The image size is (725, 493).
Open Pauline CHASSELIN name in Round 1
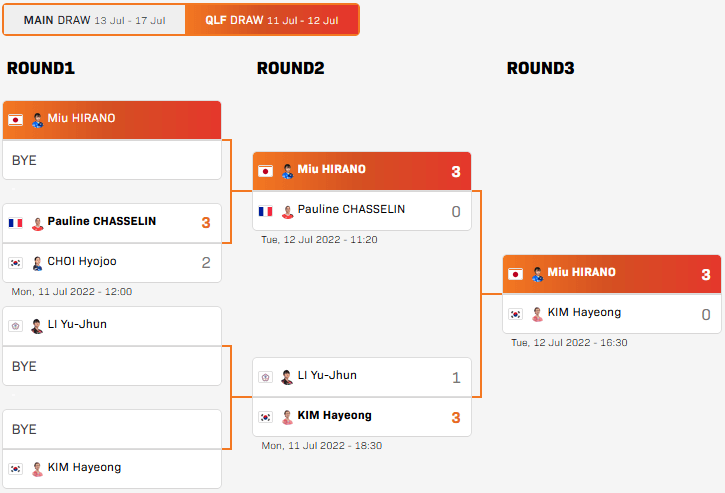click(102, 221)
